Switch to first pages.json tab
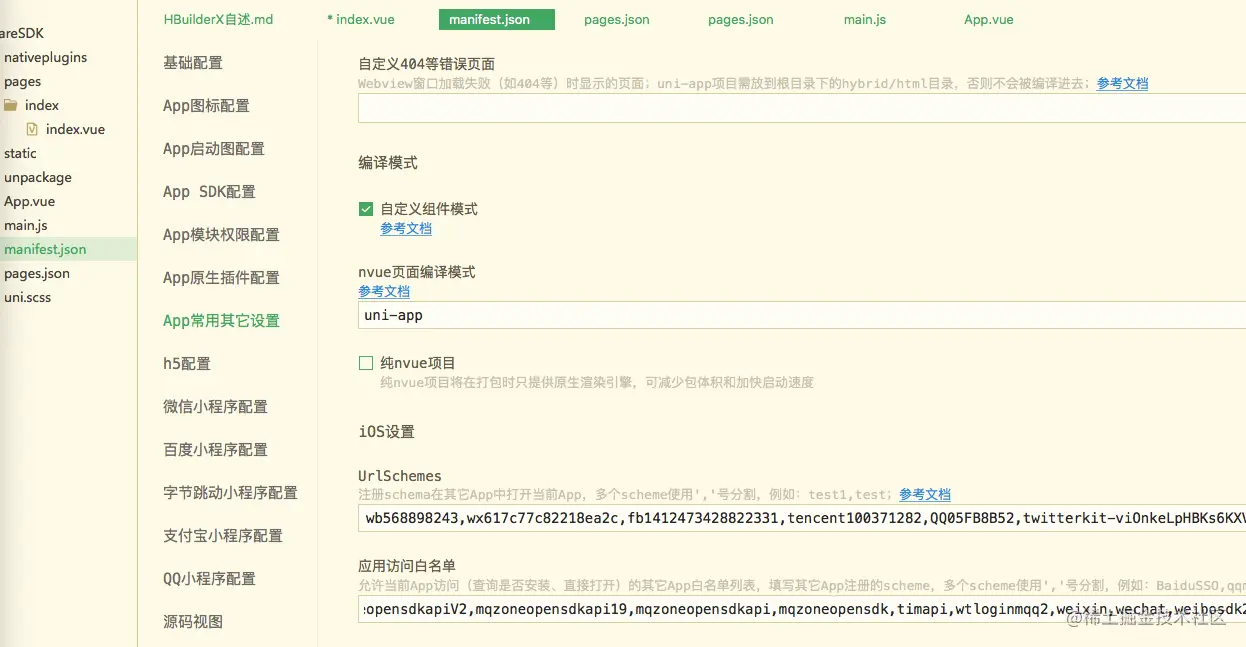 click(616, 19)
